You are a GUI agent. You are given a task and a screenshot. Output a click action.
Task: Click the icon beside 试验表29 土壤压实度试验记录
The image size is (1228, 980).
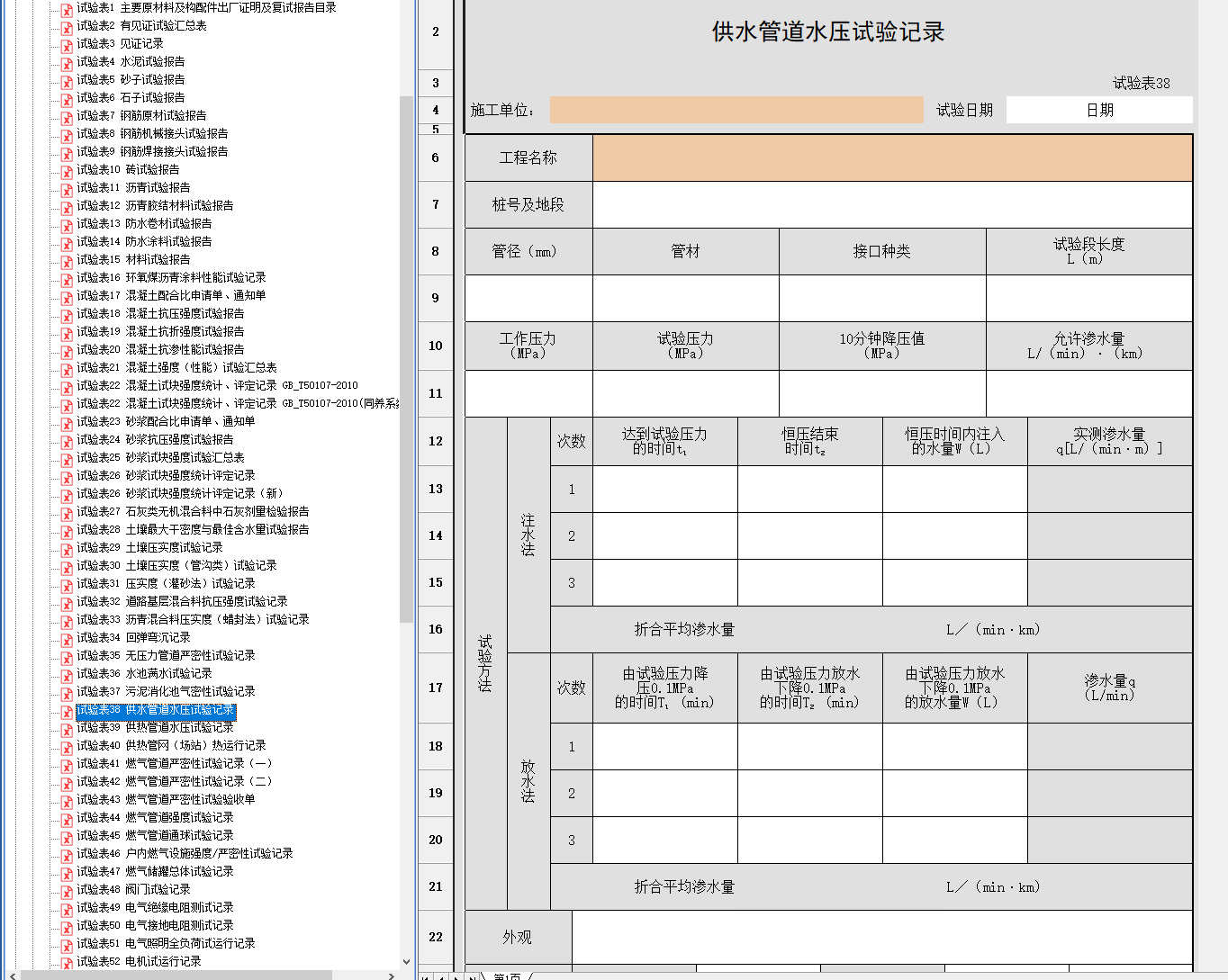pos(67,549)
